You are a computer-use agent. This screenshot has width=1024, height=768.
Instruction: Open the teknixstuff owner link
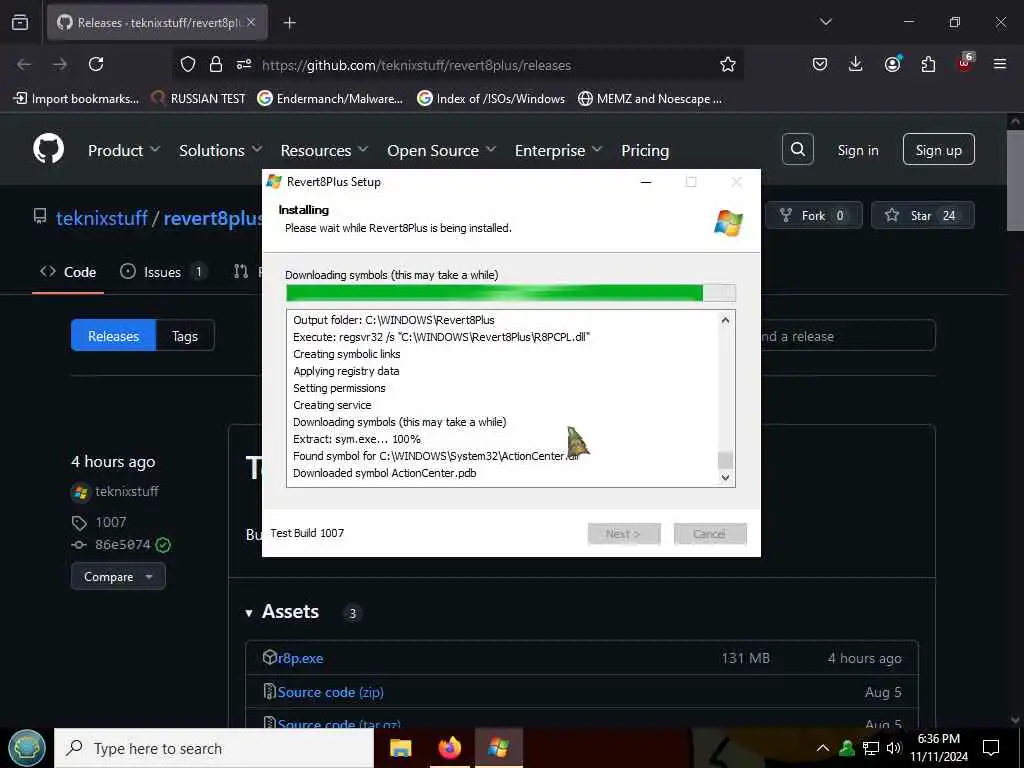tap(102, 218)
